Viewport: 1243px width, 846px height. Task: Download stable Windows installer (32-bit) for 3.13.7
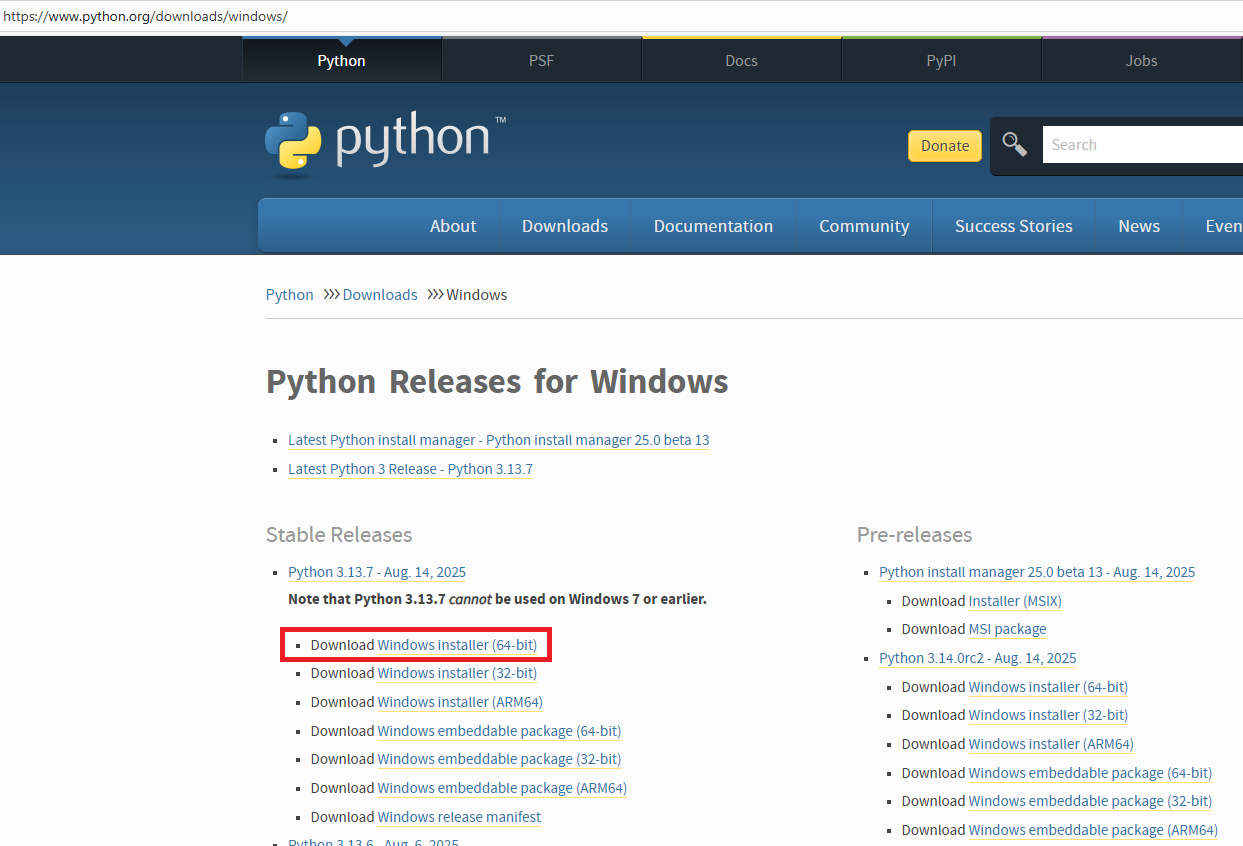tap(457, 673)
